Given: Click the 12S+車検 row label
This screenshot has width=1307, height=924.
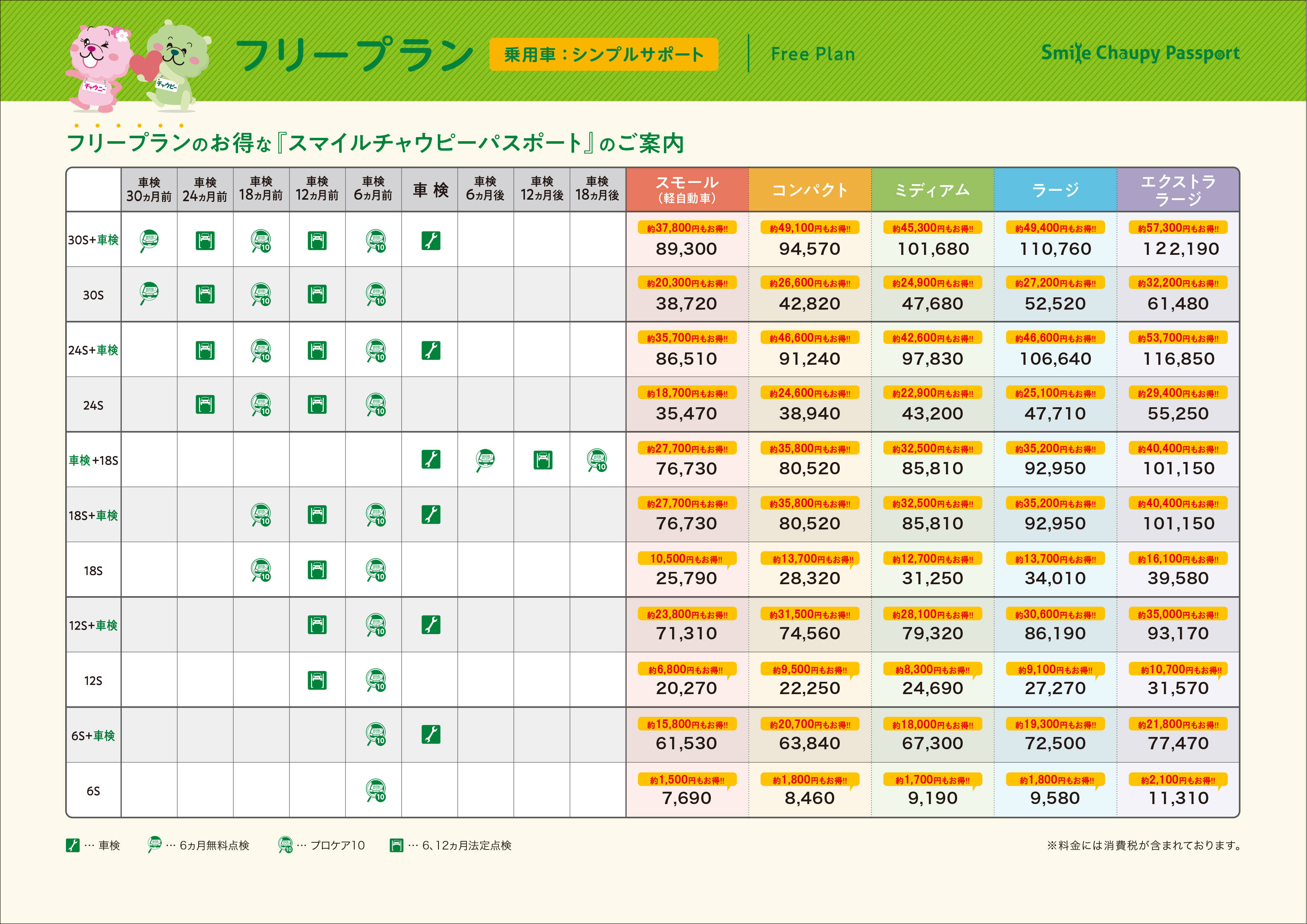Looking at the screenshot, I should [x=94, y=625].
